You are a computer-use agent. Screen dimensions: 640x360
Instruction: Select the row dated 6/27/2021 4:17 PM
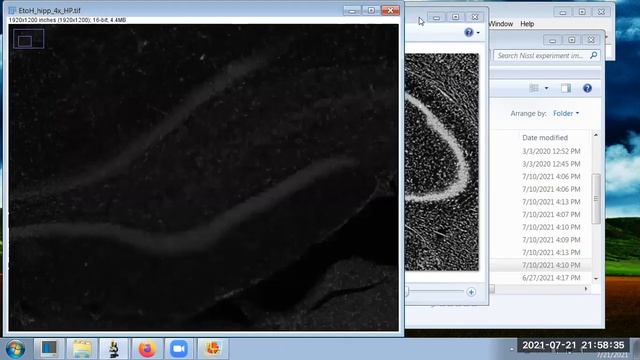tap(551, 278)
